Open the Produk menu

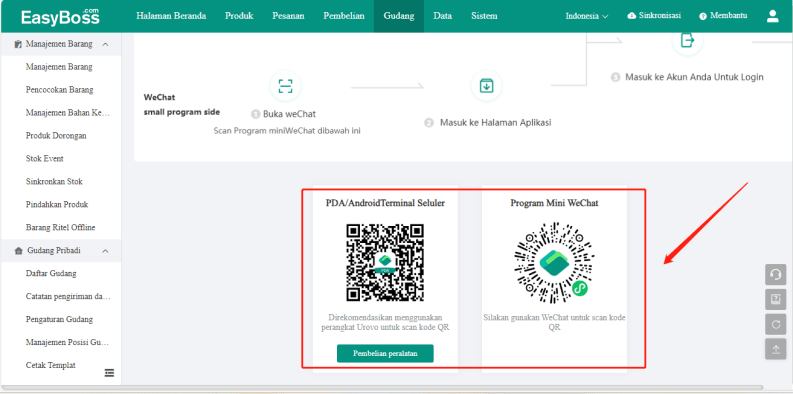(x=239, y=16)
